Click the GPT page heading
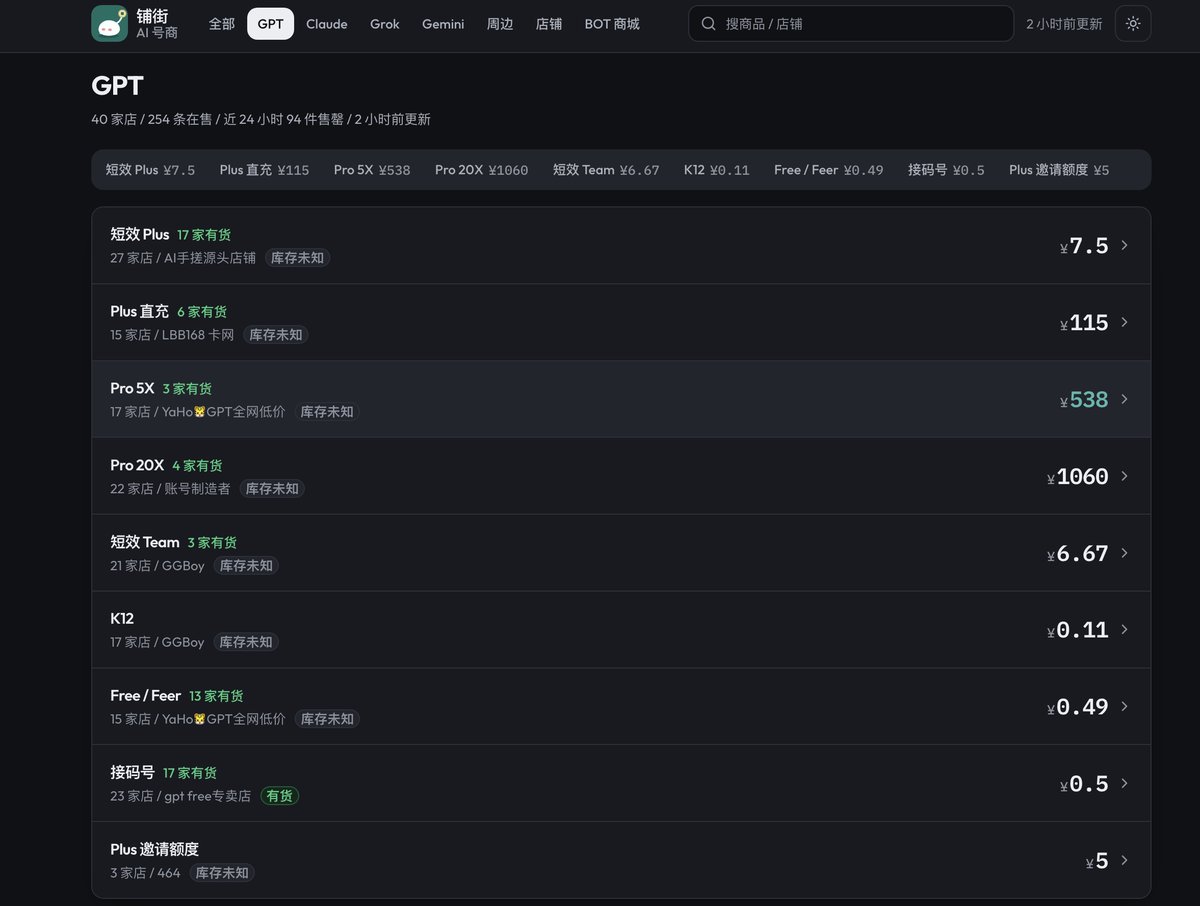The image size is (1200, 906). pyautogui.click(x=117, y=85)
